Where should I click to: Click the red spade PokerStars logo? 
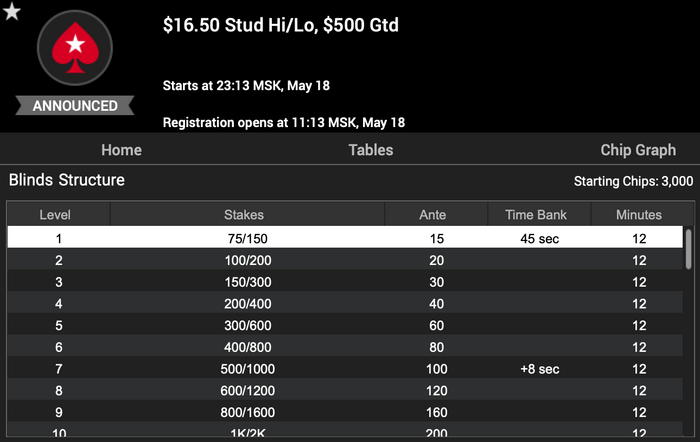coord(75,48)
